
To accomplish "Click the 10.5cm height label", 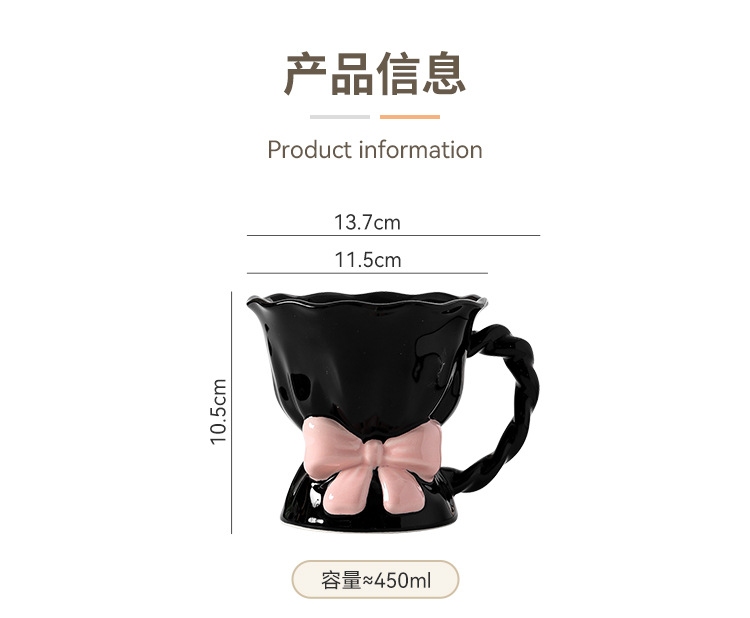I will 218,412.
